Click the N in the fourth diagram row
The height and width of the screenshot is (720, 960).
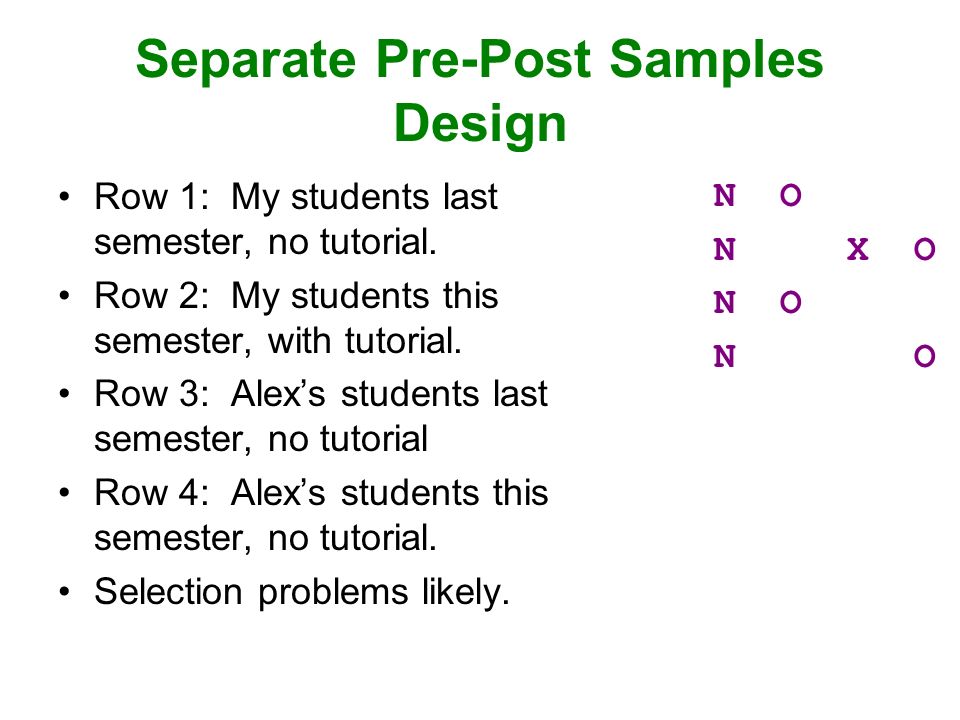[x=724, y=356]
